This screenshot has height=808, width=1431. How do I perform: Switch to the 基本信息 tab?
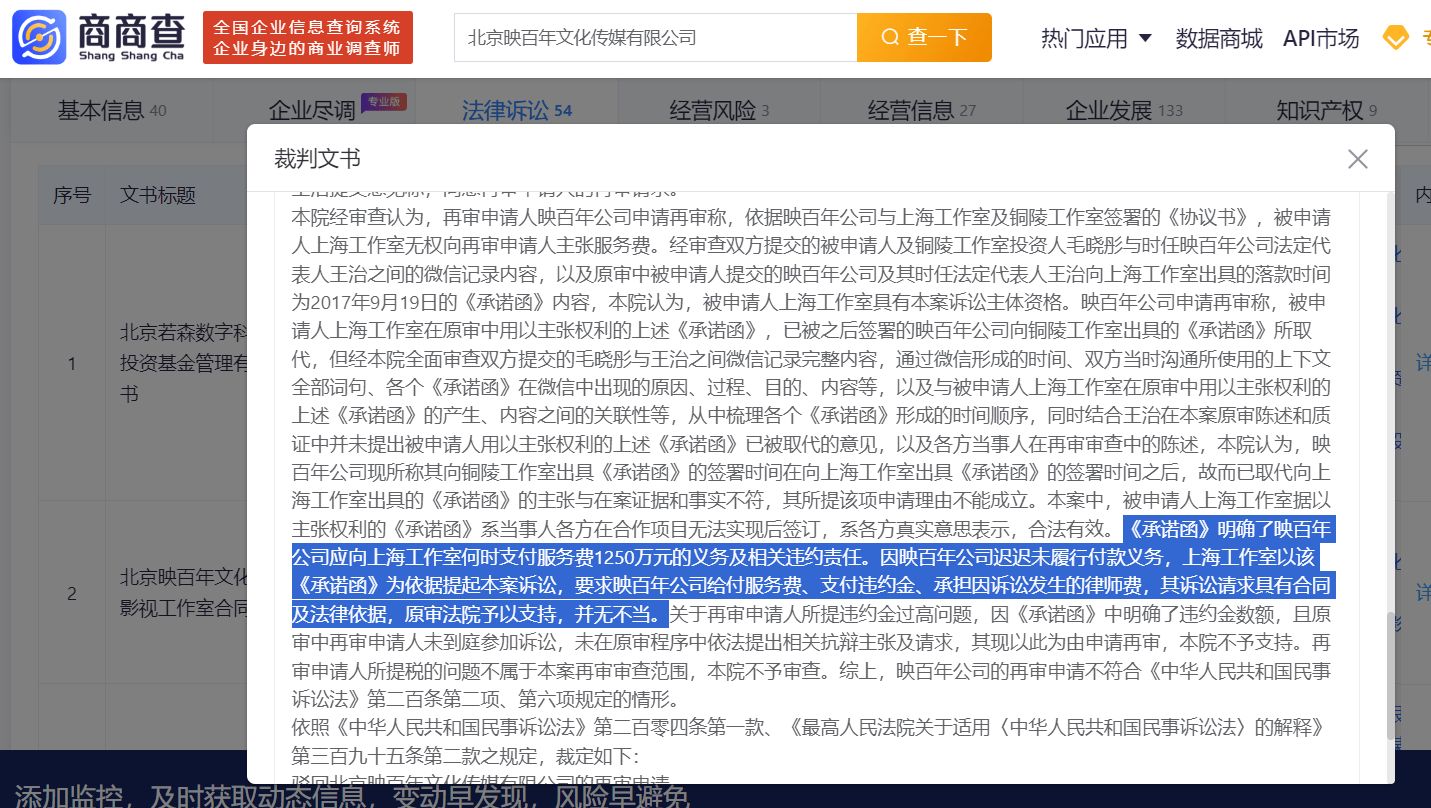click(x=112, y=110)
